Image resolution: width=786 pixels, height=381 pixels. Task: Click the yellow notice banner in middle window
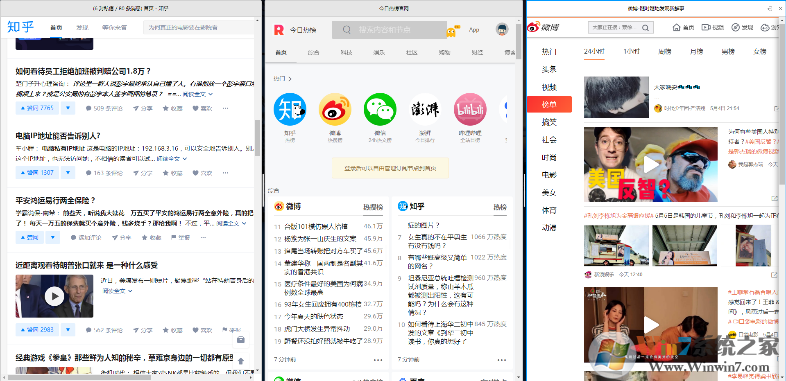pos(390,168)
